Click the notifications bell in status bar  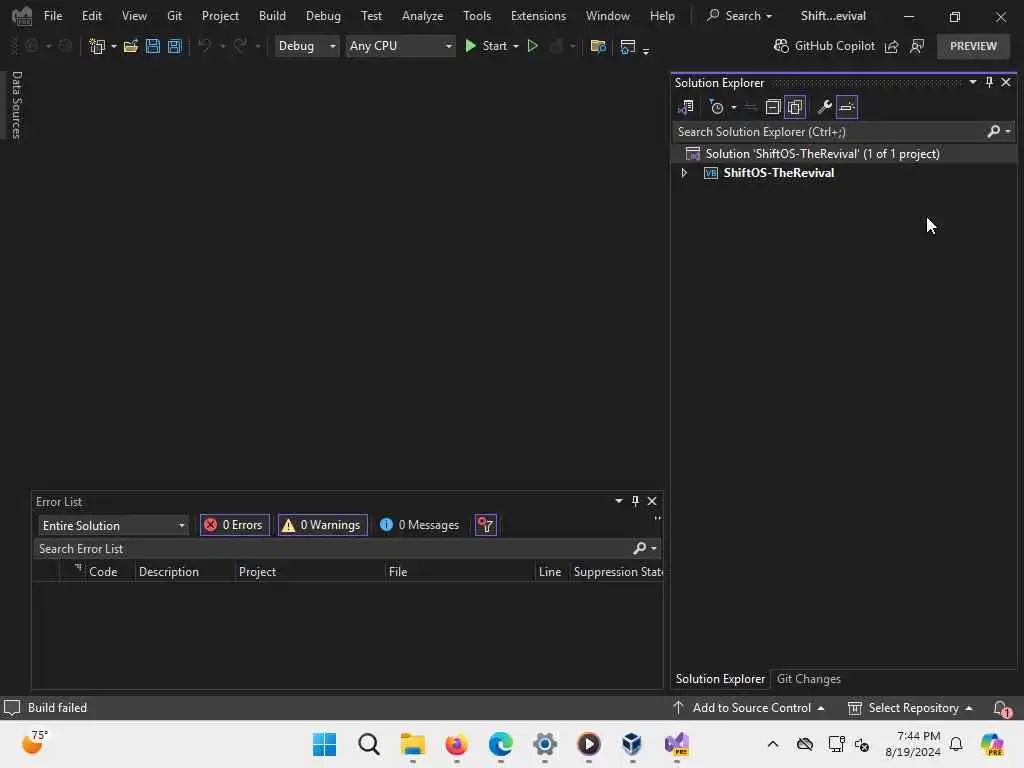pos(1001,708)
